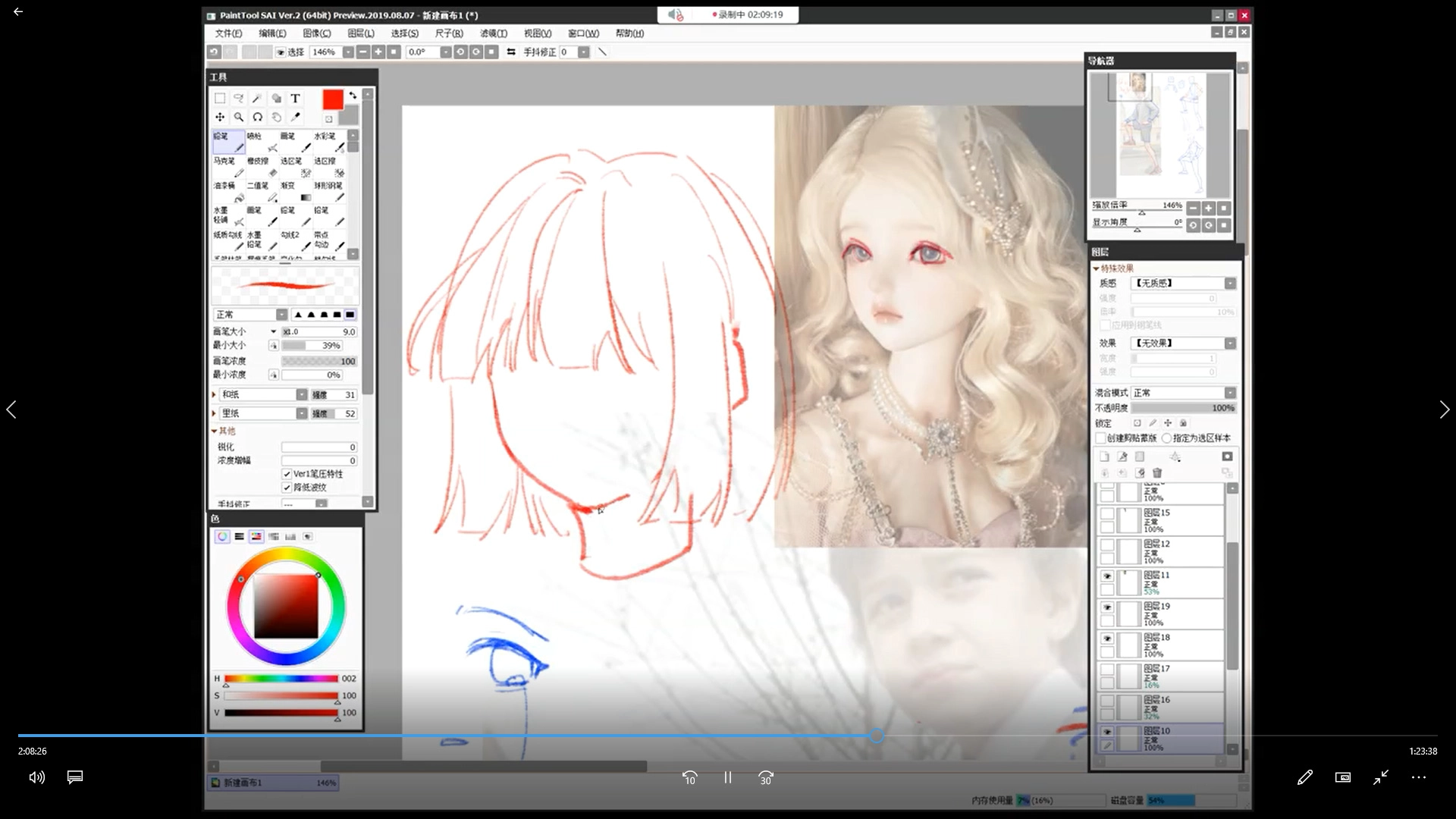This screenshot has width=1456, height=819.
Task: Open the 图层(L) menu
Action: point(361,33)
